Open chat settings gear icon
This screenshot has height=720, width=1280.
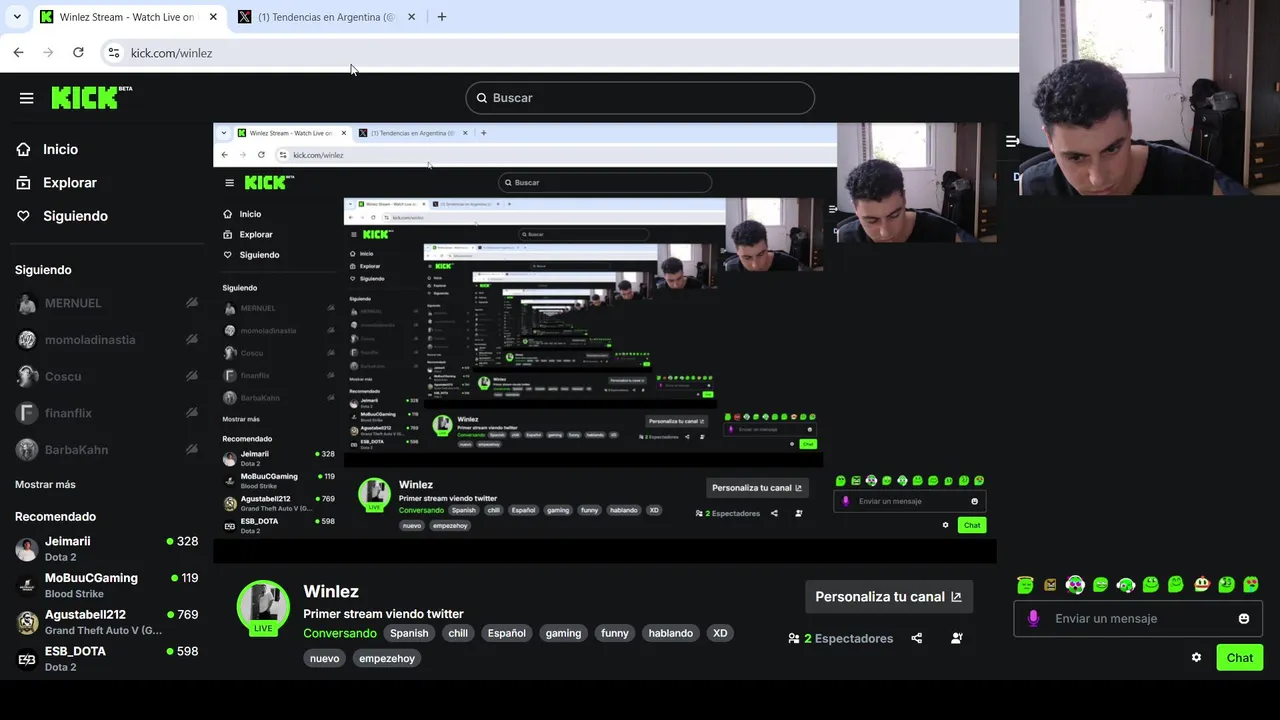[1196, 657]
